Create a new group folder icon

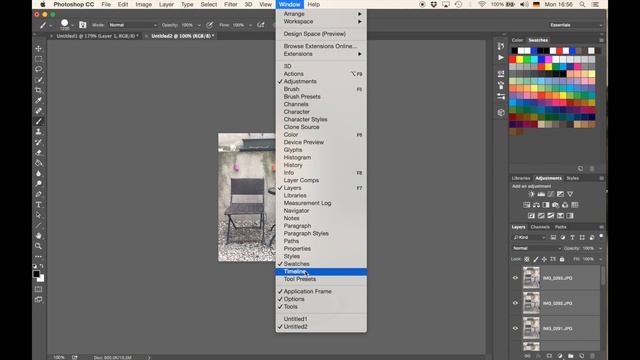[x=570, y=356]
